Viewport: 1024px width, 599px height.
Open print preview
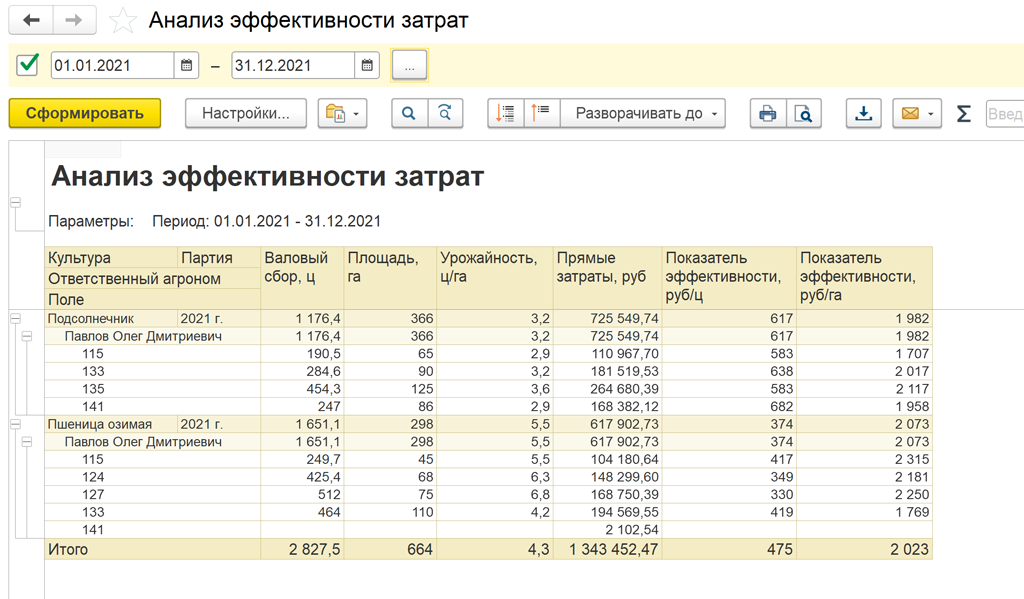[803, 114]
